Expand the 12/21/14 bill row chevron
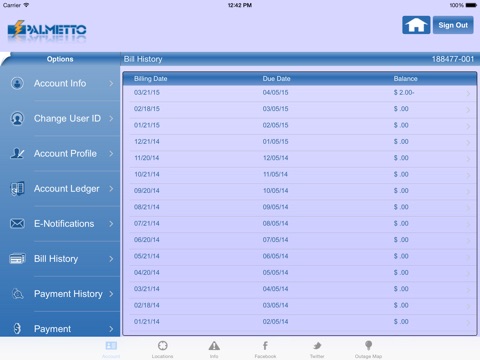Screen dimensions: 480x360 pos(468,143)
